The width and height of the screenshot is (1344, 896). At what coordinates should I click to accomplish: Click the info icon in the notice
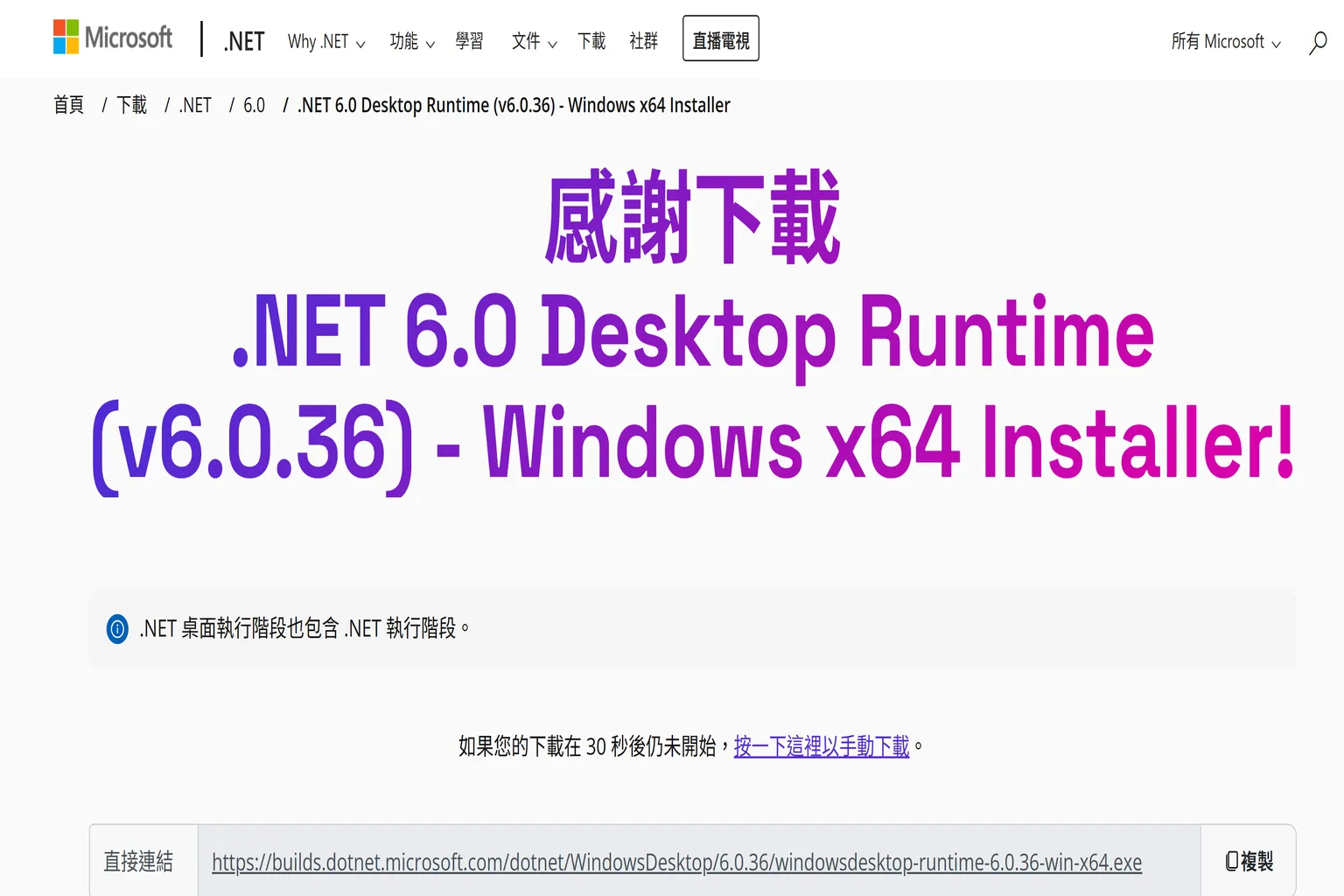[117, 628]
